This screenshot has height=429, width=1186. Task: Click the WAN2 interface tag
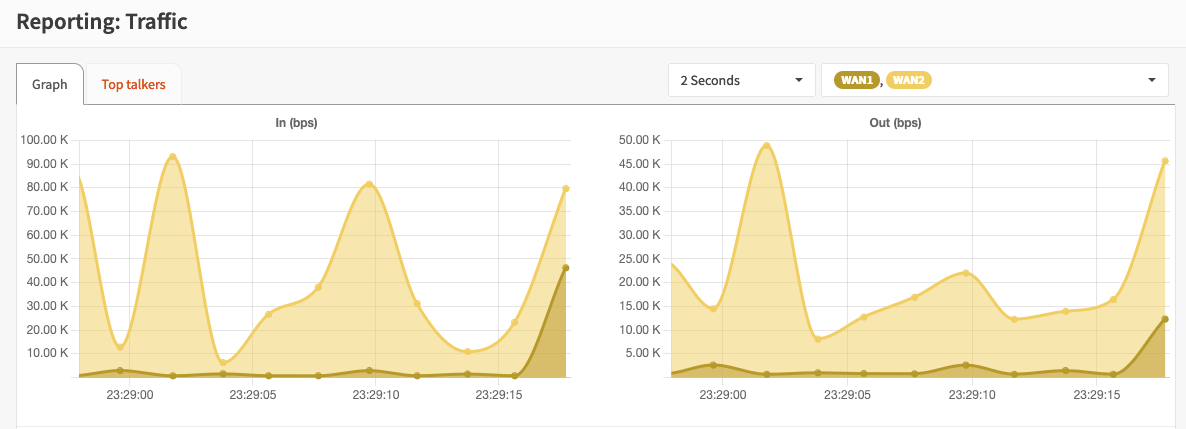(908, 81)
